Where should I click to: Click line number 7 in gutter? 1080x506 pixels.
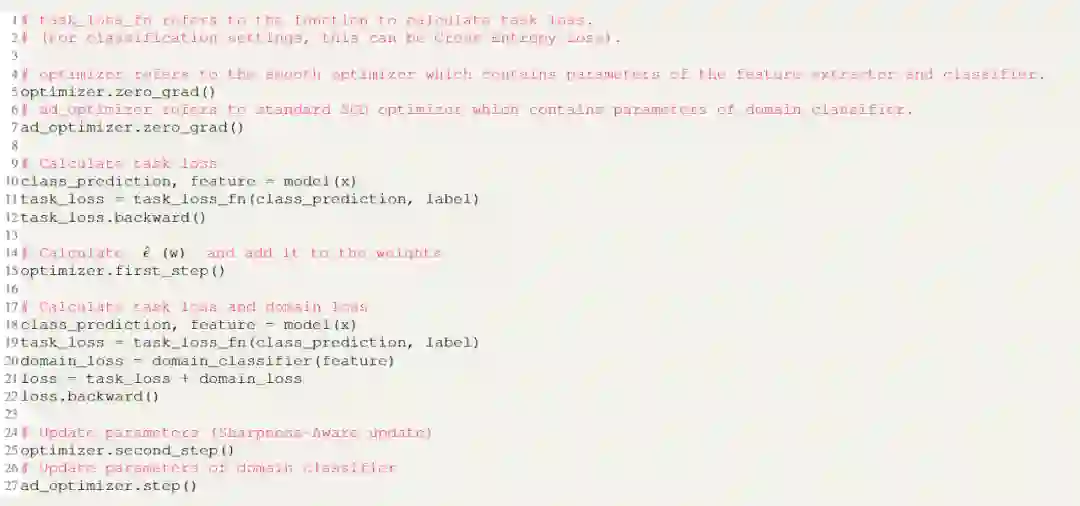pyautogui.click(x=14, y=127)
